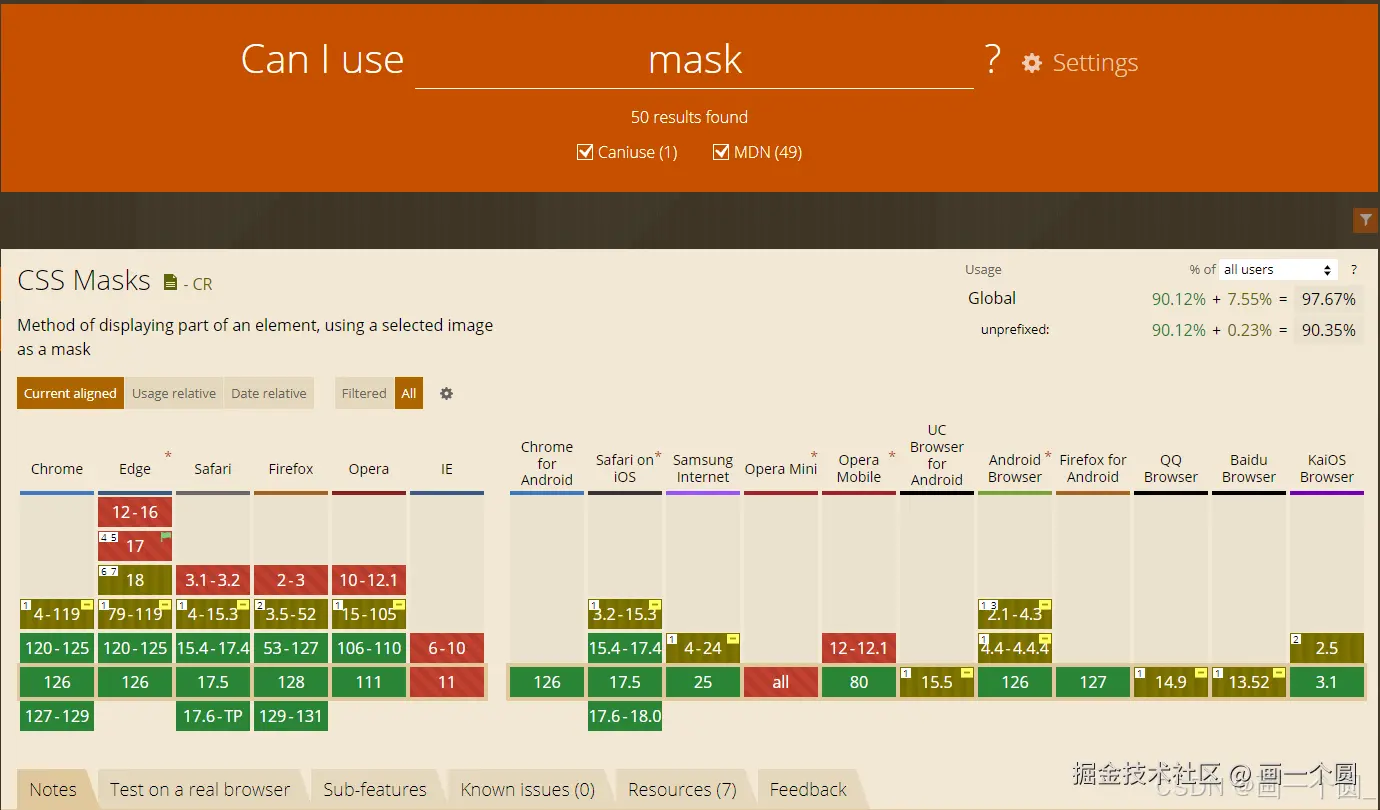Click the Firefox 129-131 cell

pyautogui.click(x=291, y=716)
